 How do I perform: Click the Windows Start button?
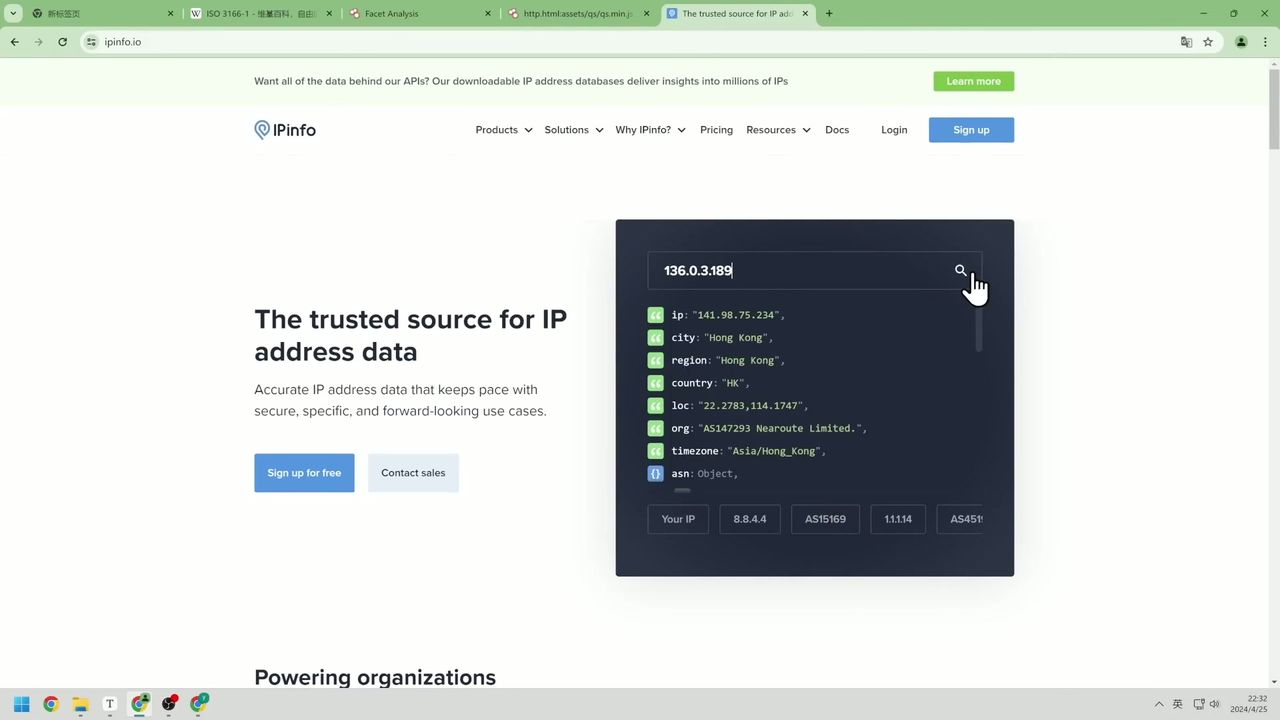point(20,705)
